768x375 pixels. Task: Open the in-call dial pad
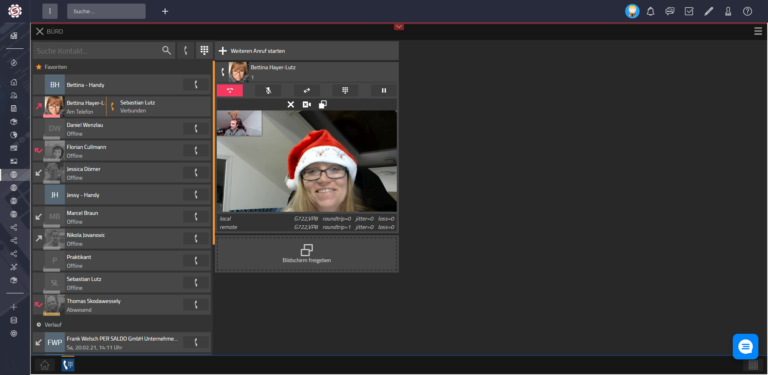345,91
